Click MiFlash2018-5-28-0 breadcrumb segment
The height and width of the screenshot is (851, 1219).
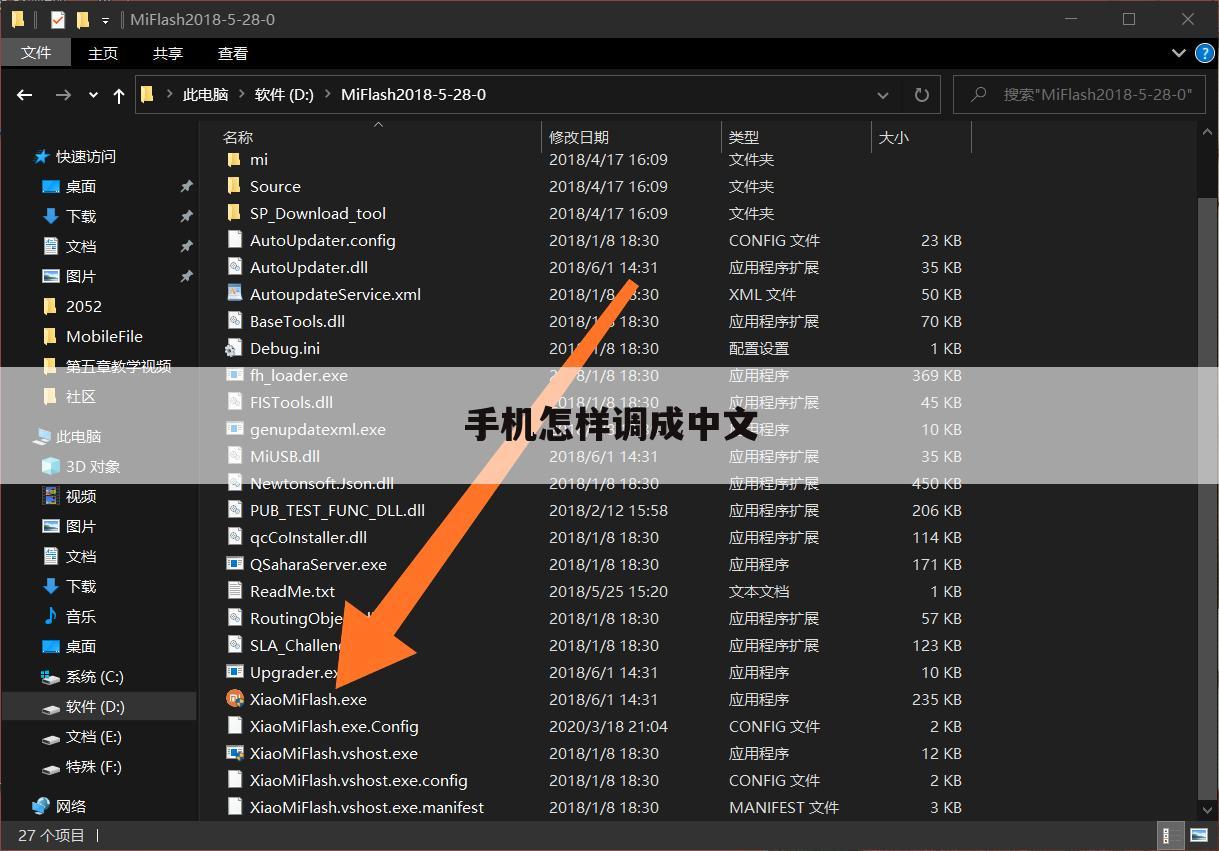click(x=413, y=94)
